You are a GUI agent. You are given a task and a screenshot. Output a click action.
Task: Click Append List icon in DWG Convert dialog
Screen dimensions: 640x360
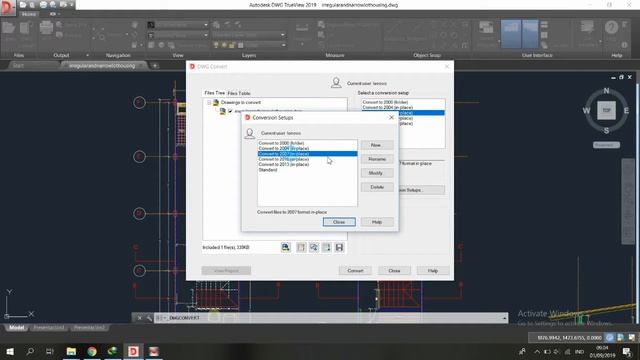[327, 247]
